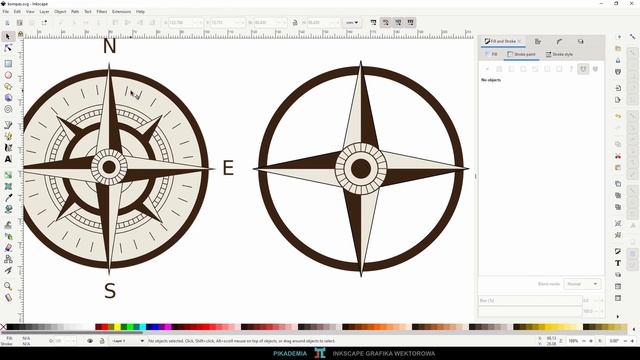Select the Selector arrow tool

[8, 36]
